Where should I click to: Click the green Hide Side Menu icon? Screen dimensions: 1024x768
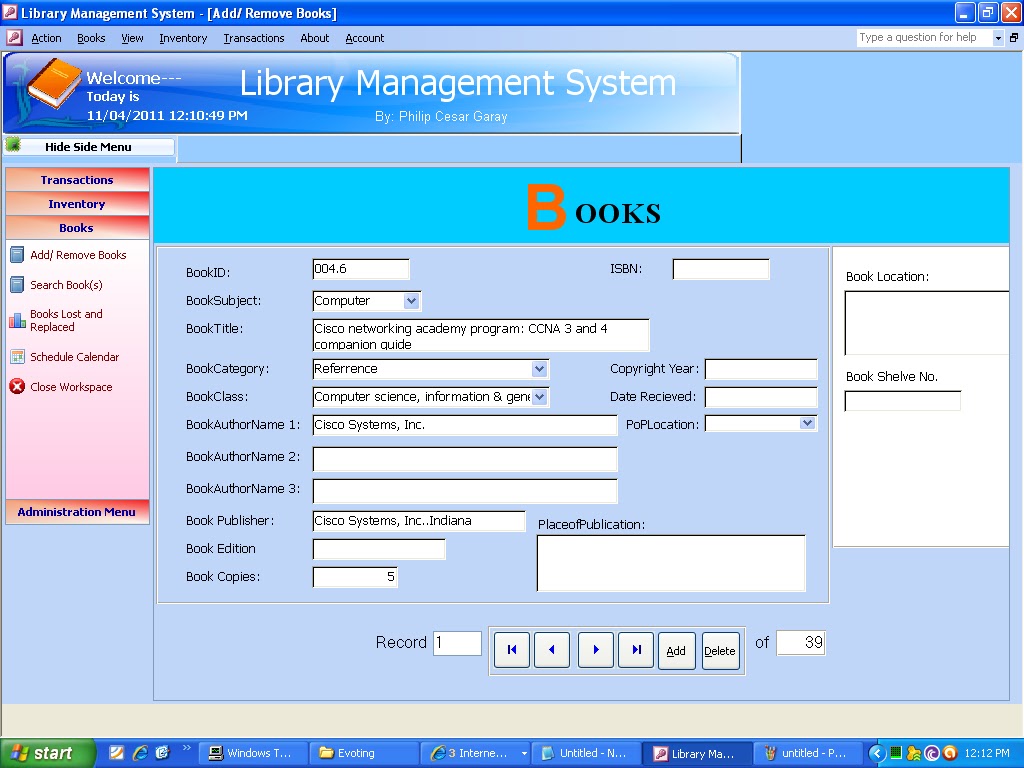(x=13, y=146)
